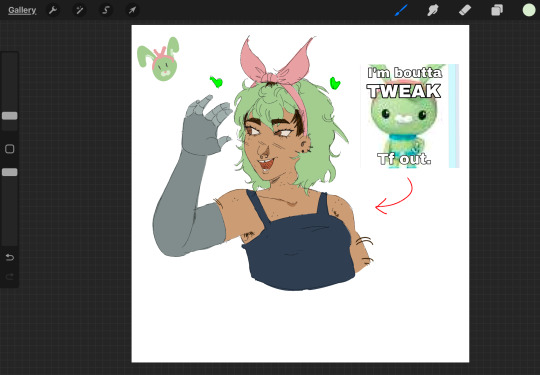The image size is (540, 375).
Task: Open the Adjustments magic wand menu
Action: (80, 10)
